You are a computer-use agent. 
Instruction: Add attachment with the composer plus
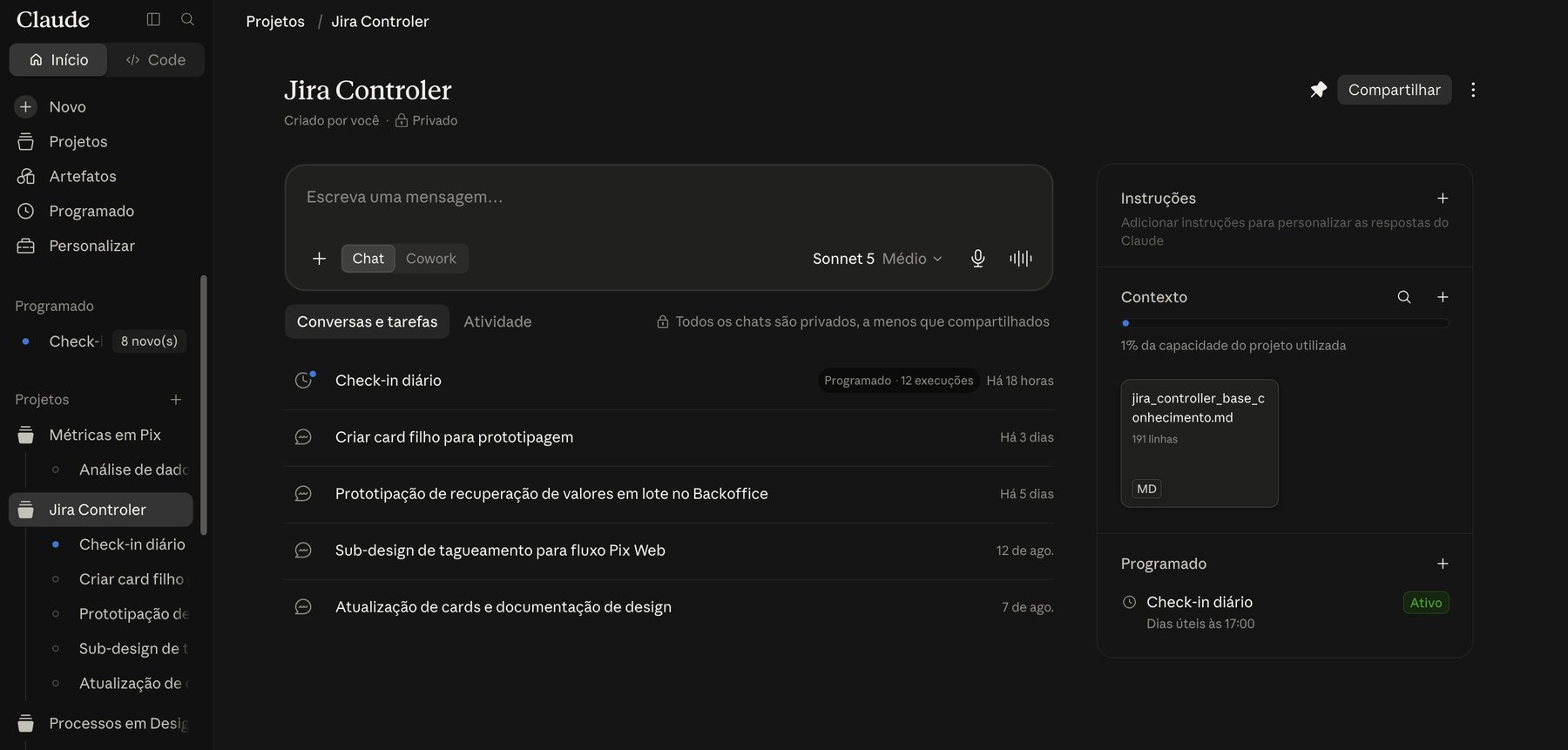click(319, 259)
